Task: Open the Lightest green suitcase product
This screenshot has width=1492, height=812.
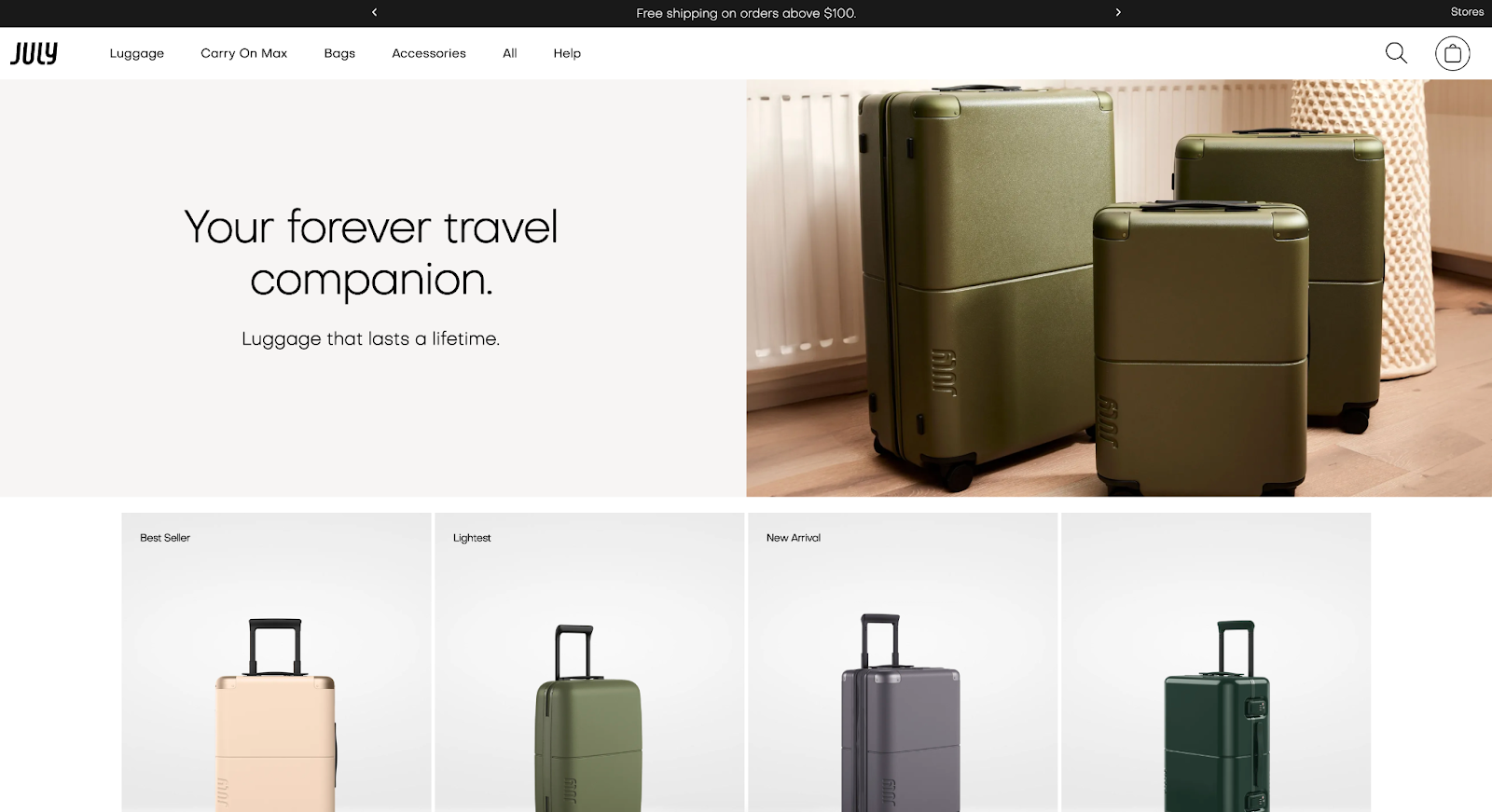Action: pyautogui.click(x=589, y=662)
